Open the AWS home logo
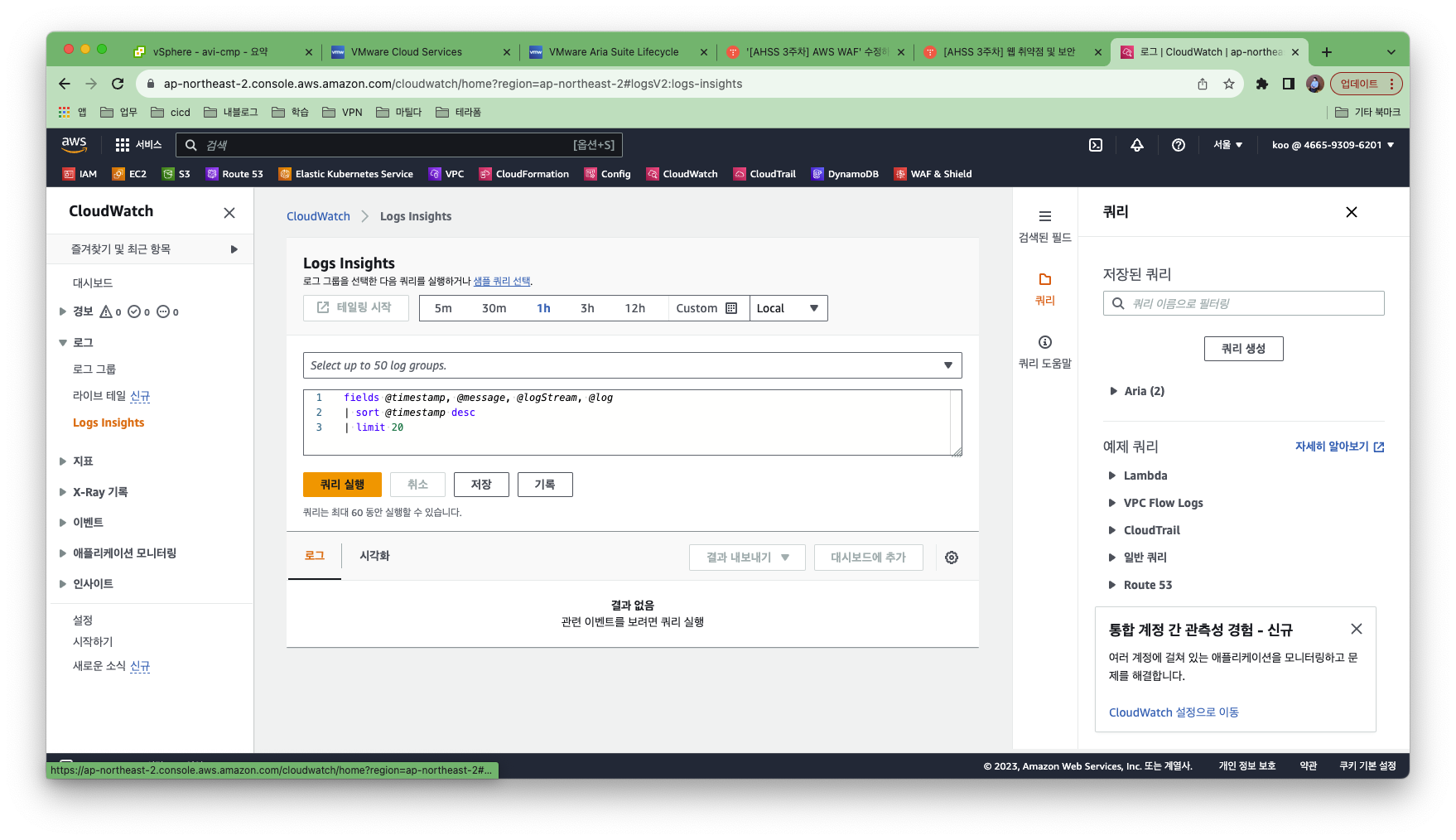This screenshot has width=1456, height=840. click(75, 145)
